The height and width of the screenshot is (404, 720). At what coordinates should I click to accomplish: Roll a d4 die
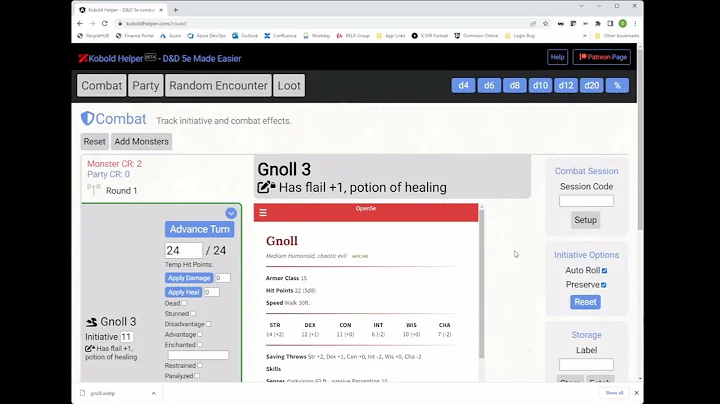click(463, 85)
